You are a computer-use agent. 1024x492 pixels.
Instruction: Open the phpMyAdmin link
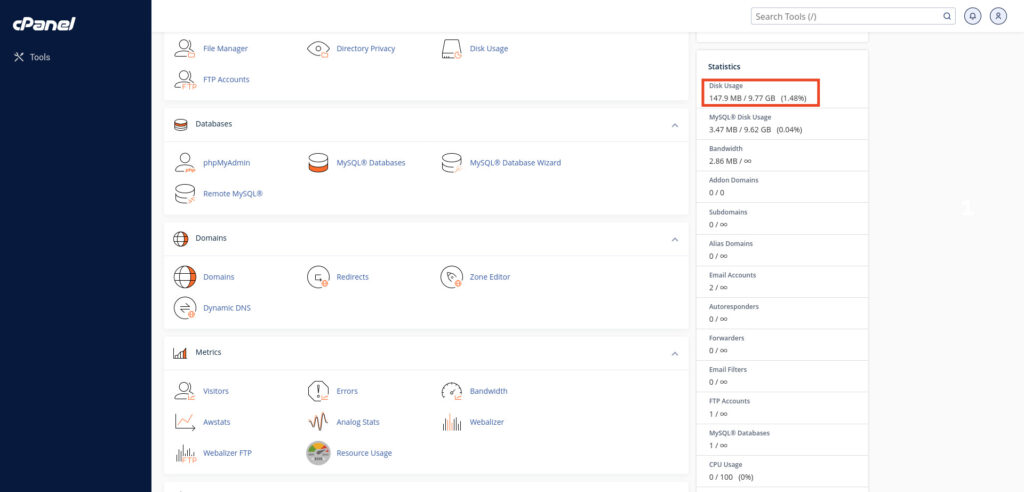point(227,163)
